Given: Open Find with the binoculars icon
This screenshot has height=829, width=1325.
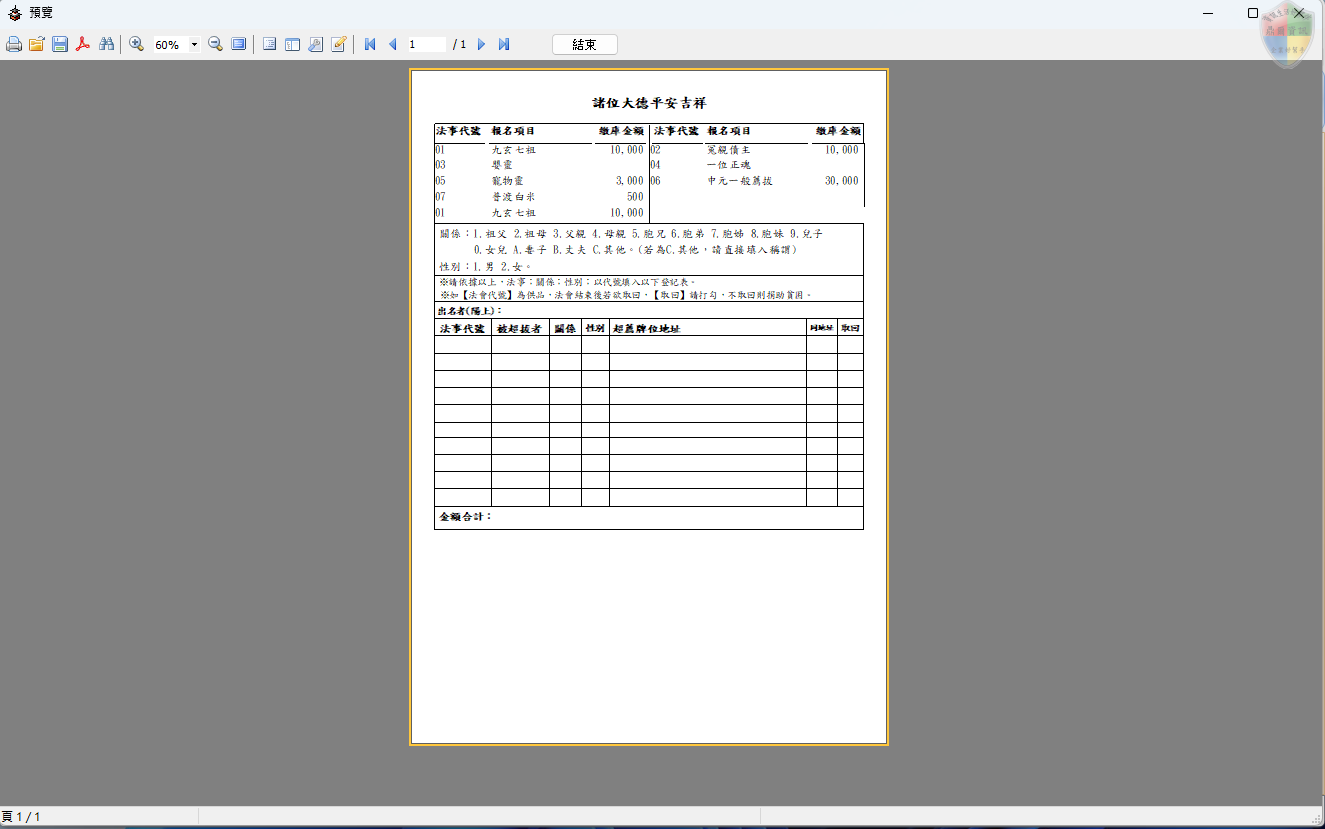Looking at the screenshot, I should 106,45.
